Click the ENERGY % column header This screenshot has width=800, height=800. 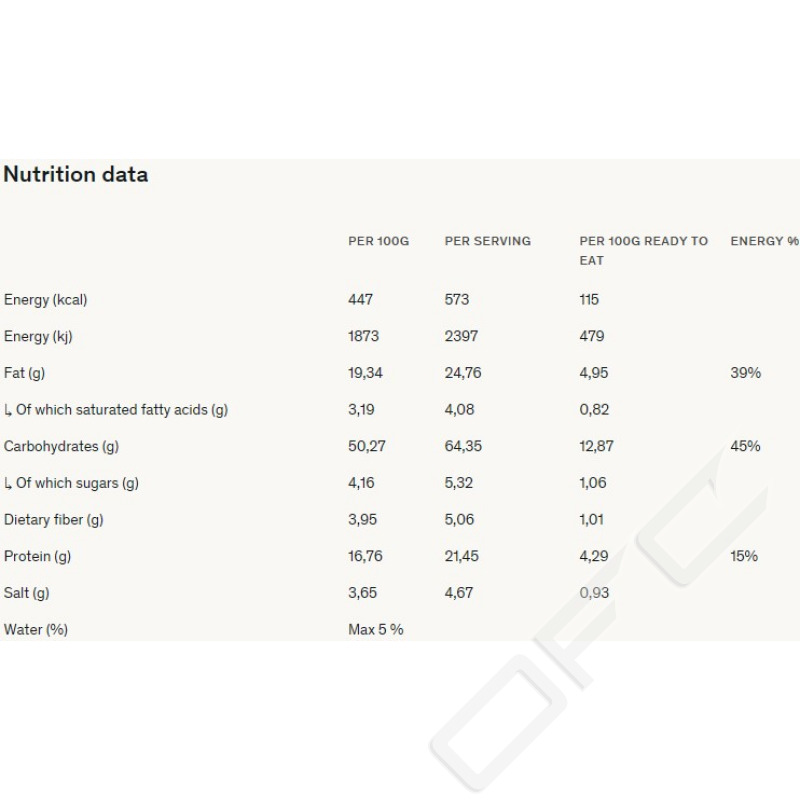click(765, 241)
